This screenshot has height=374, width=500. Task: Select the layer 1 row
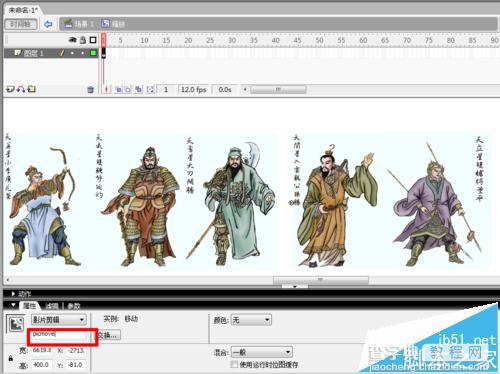[x=52, y=53]
